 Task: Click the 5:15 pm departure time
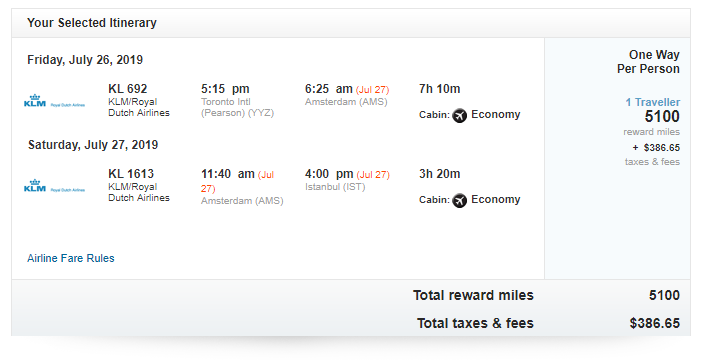[225, 89]
